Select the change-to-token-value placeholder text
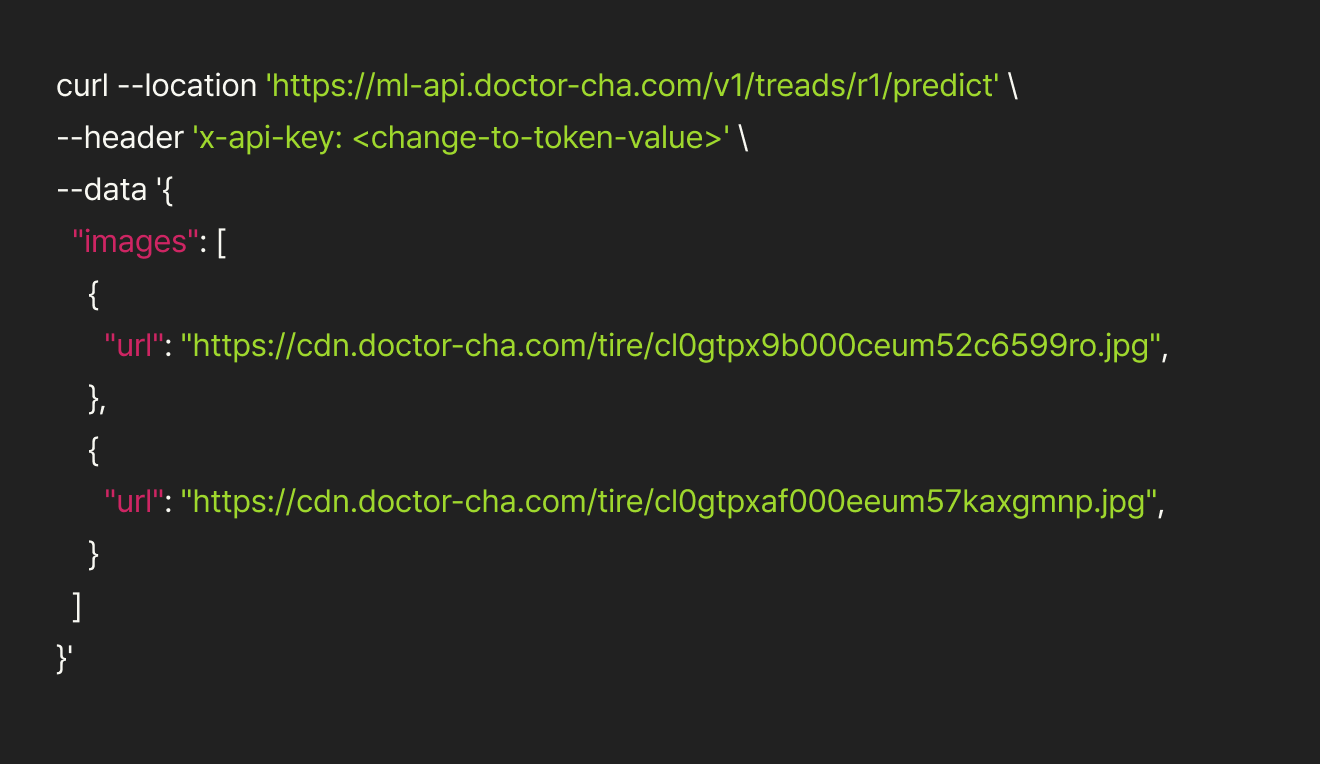This screenshot has width=1320, height=764. [x=537, y=138]
